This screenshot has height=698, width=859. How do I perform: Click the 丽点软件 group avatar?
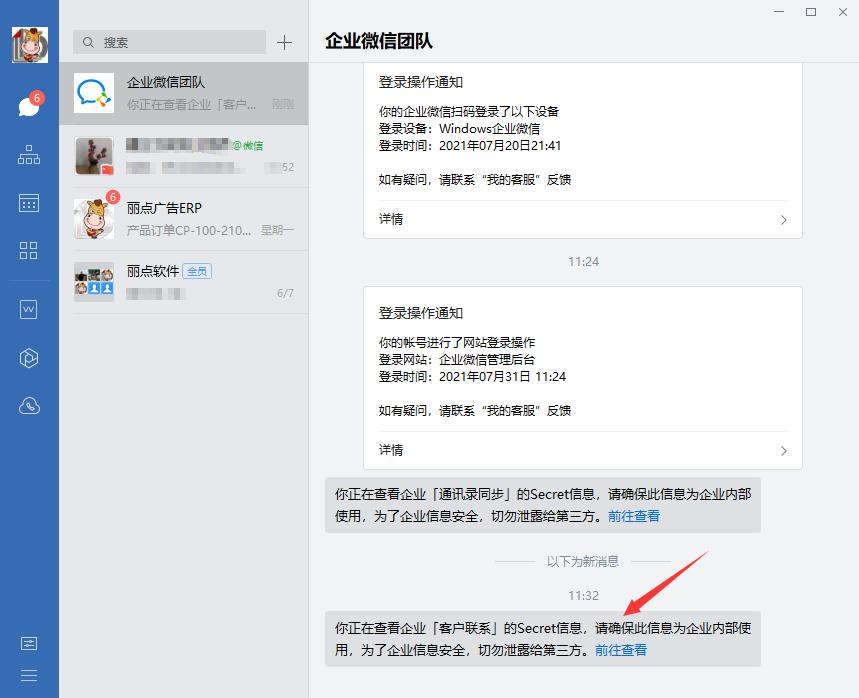[94, 282]
